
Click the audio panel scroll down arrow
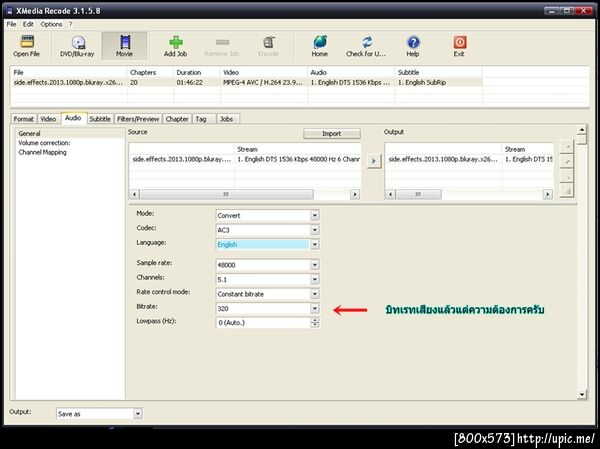click(582, 394)
